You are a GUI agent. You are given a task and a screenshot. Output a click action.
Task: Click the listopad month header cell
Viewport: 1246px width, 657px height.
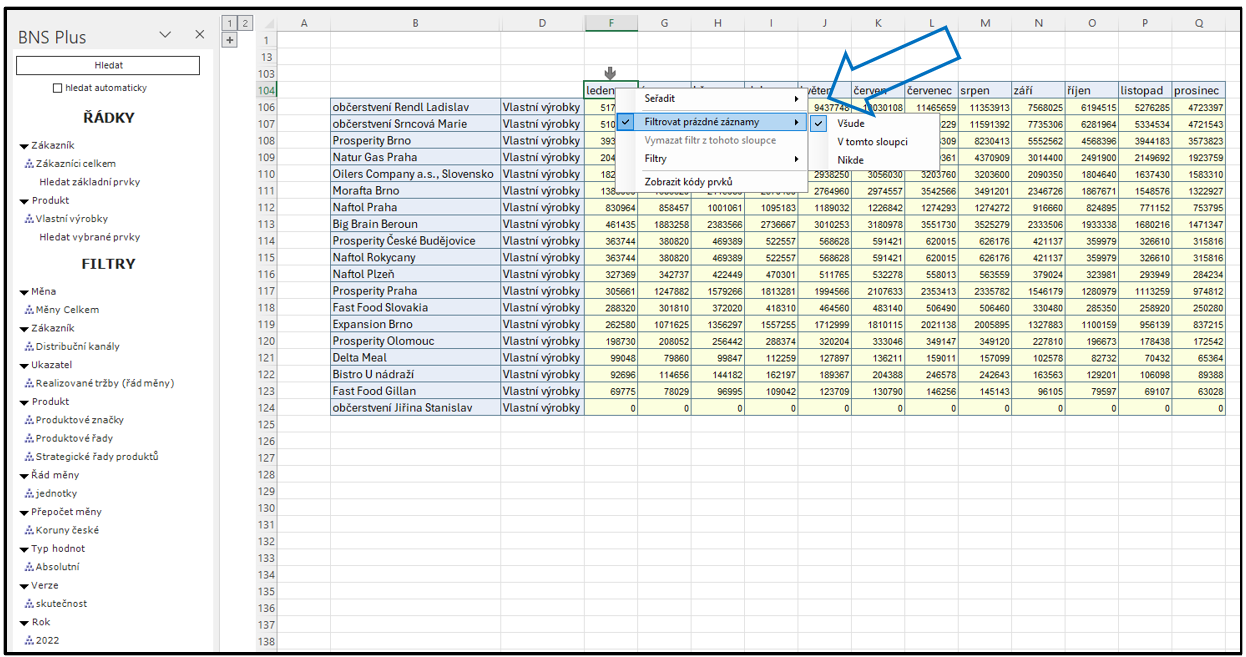click(1144, 90)
